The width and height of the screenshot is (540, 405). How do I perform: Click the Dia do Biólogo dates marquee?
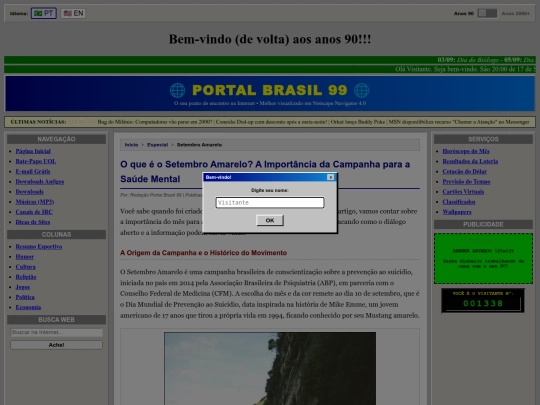point(486,60)
